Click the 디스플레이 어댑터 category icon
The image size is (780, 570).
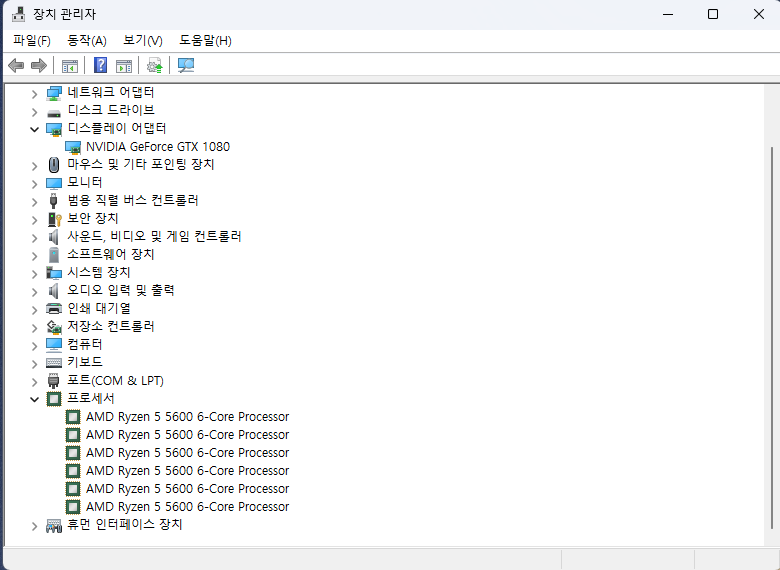54,129
